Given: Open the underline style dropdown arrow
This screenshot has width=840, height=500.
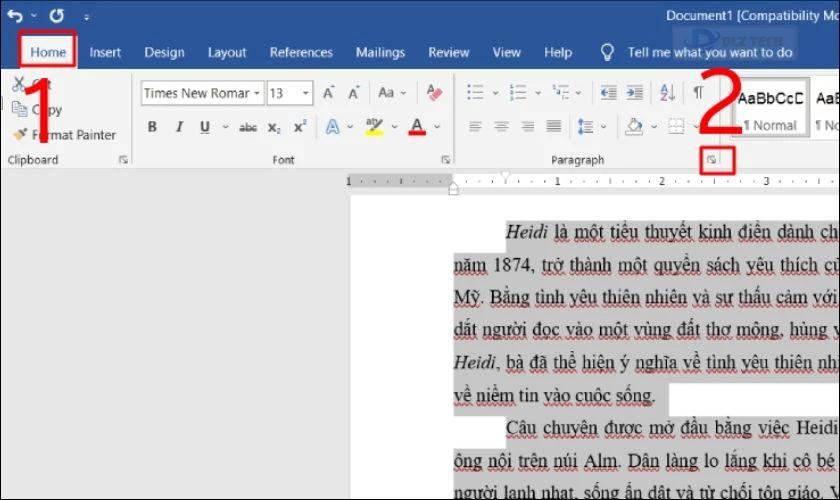Looking at the screenshot, I should [x=226, y=127].
